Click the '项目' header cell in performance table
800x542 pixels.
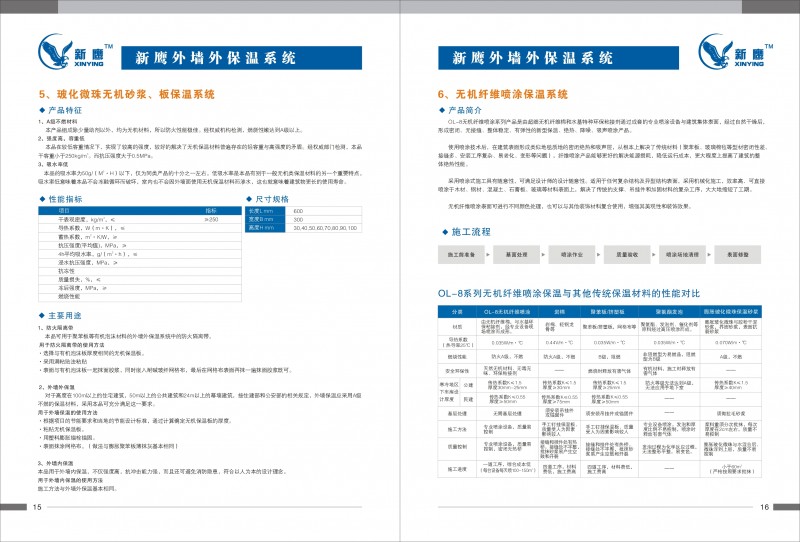pos(64,210)
